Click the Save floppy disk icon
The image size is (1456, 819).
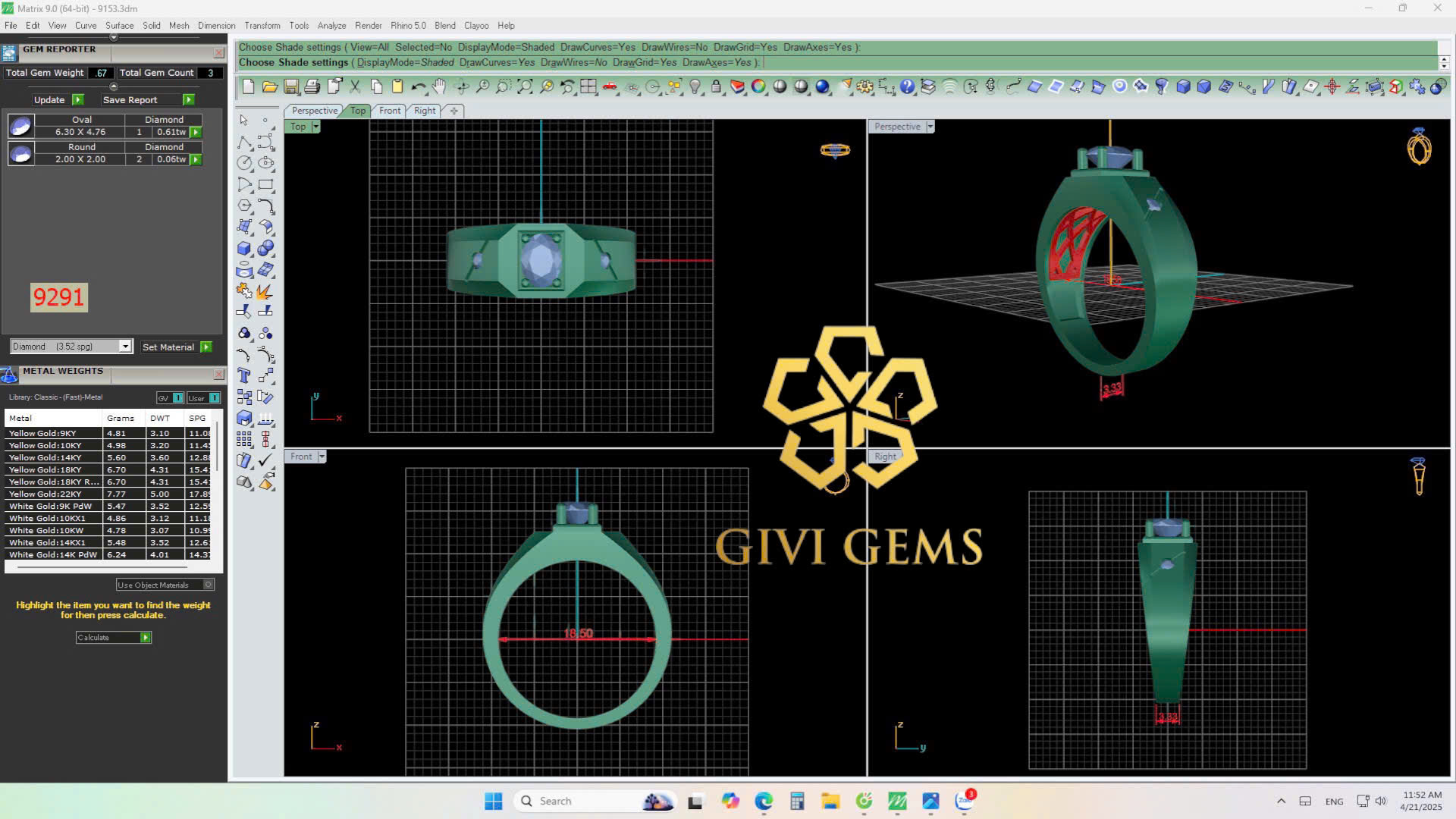click(x=290, y=87)
